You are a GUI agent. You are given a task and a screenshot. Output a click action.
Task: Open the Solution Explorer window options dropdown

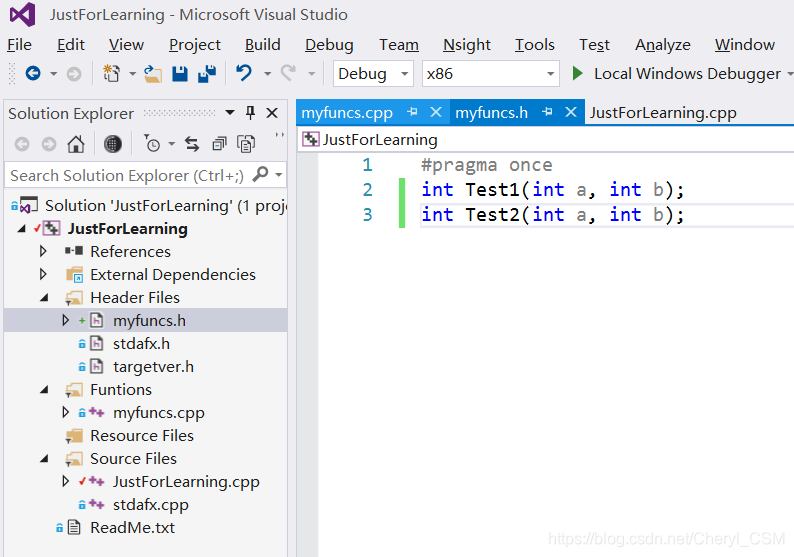coord(230,112)
